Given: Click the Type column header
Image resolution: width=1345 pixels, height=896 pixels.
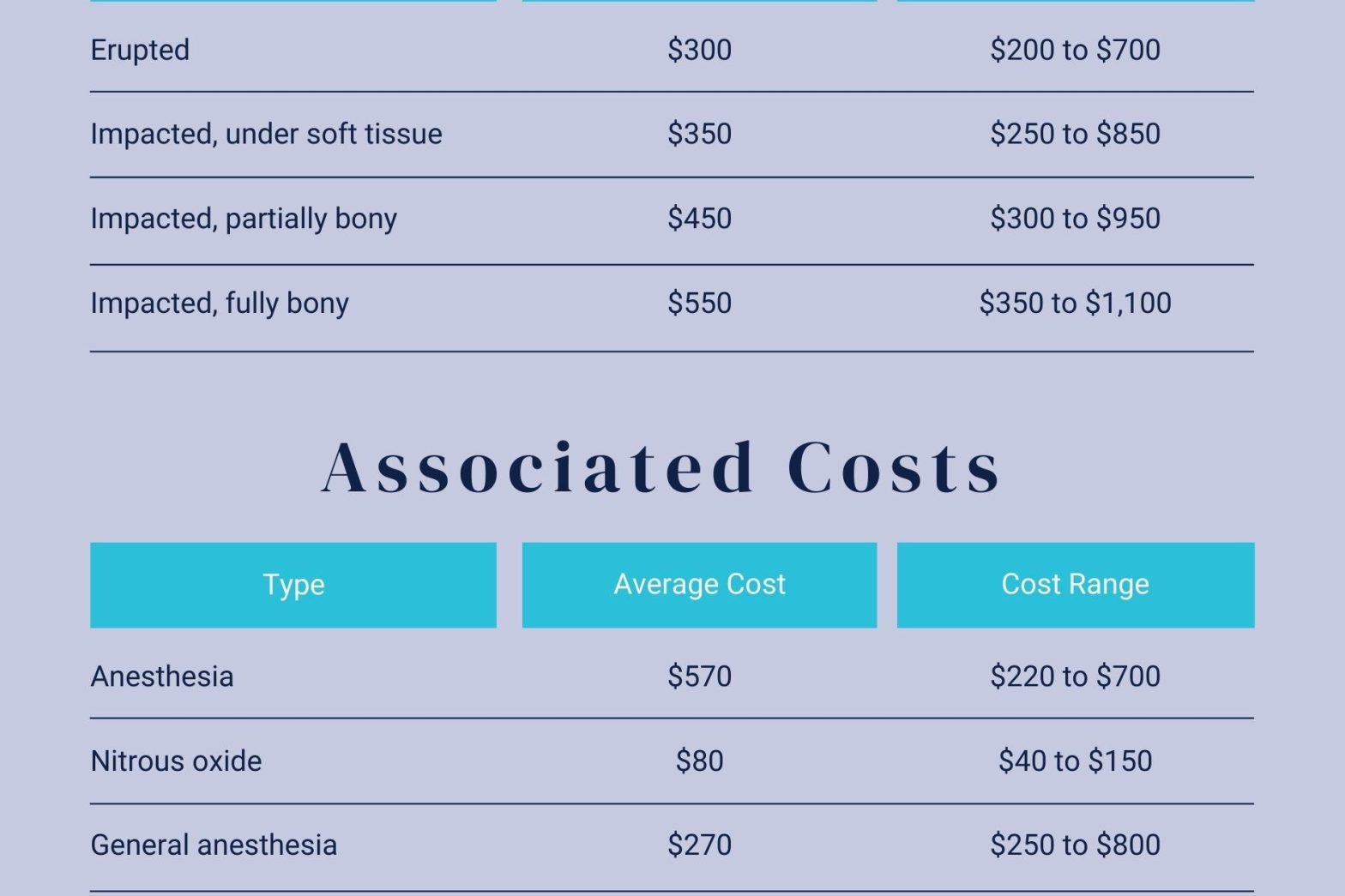Looking at the screenshot, I should point(293,585).
